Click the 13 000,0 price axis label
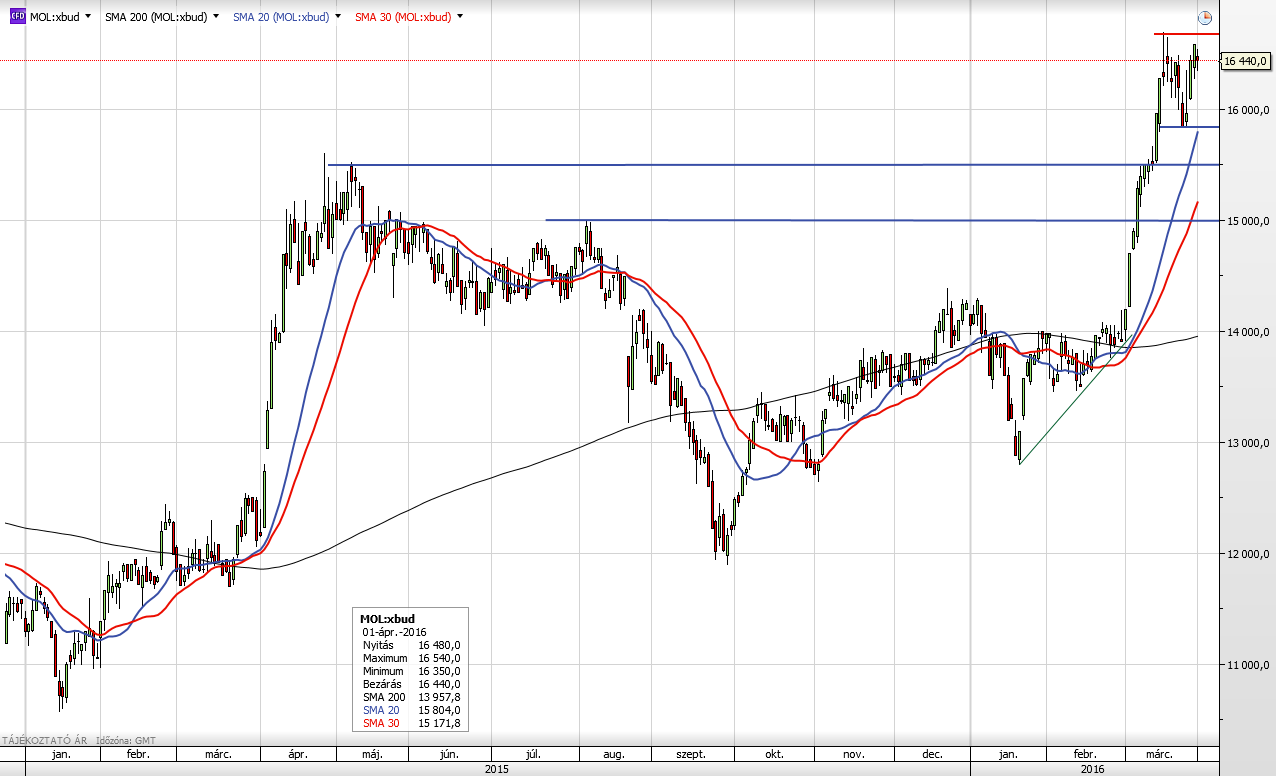The height and width of the screenshot is (776, 1276). click(1246, 443)
